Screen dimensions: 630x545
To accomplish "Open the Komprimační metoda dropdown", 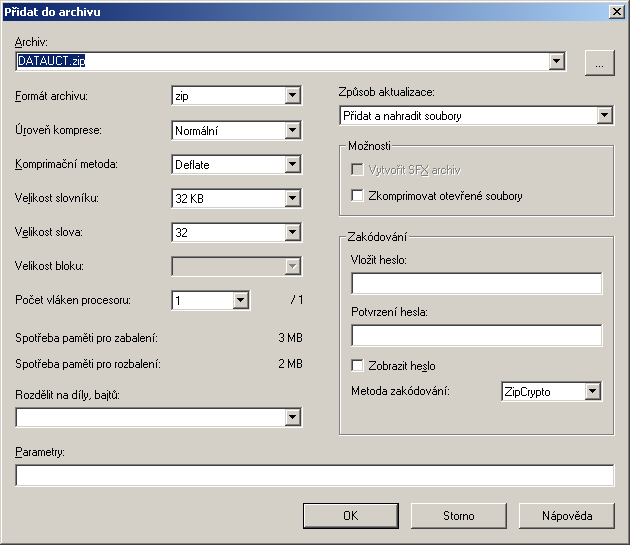I will 292,164.
